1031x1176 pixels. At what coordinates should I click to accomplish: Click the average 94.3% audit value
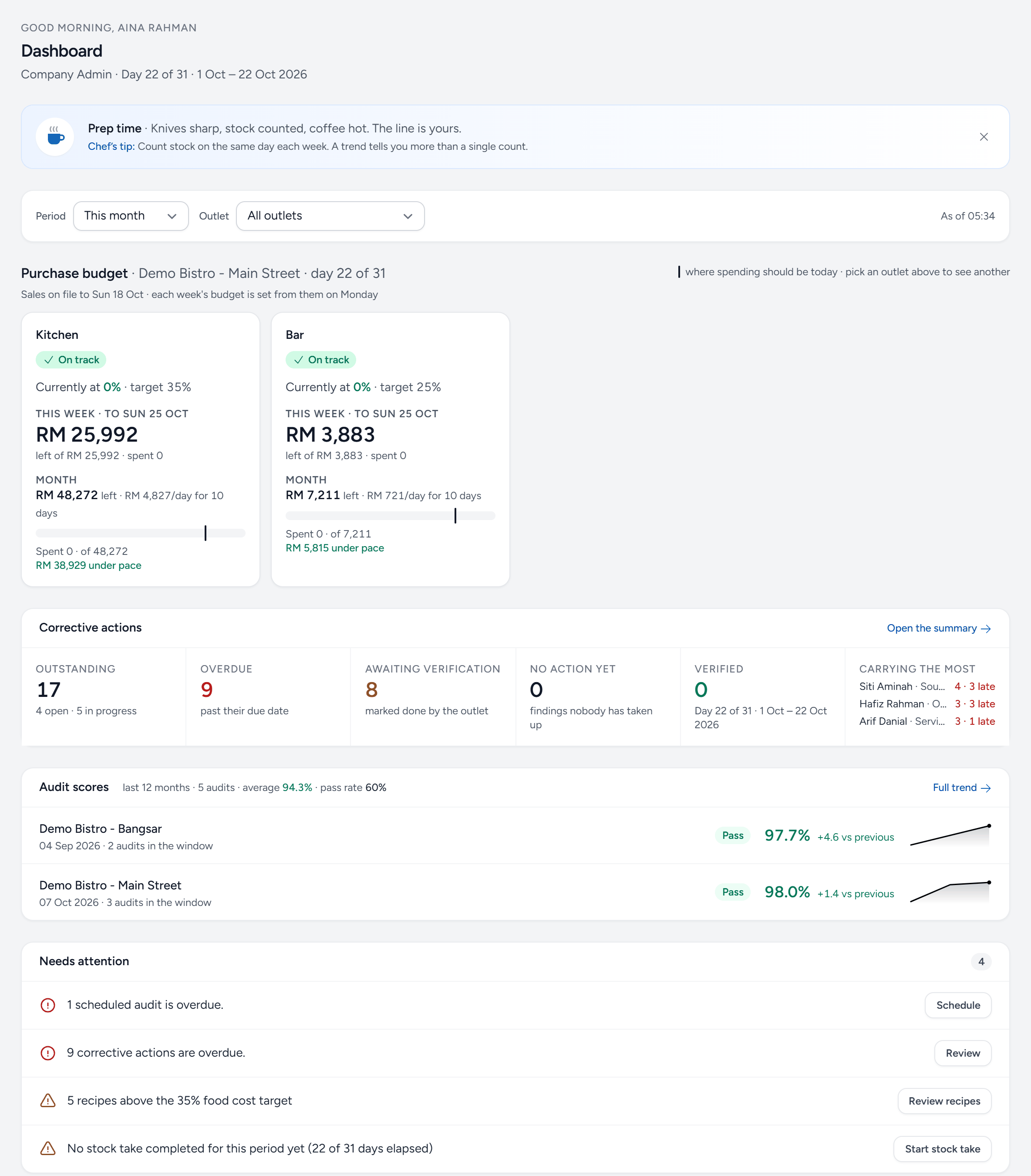[x=296, y=787]
